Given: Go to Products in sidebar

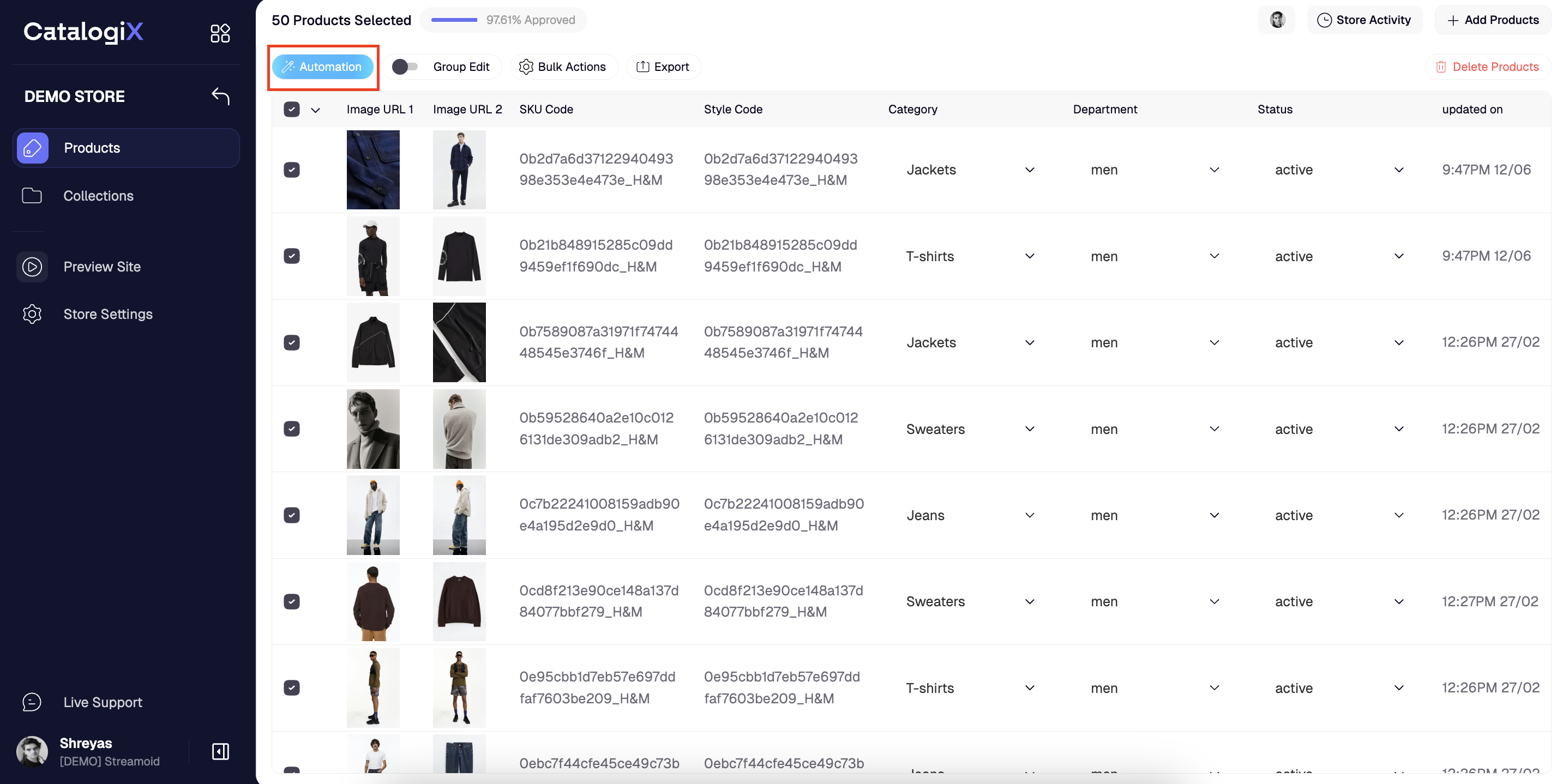Looking at the screenshot, I should point(92,148).
